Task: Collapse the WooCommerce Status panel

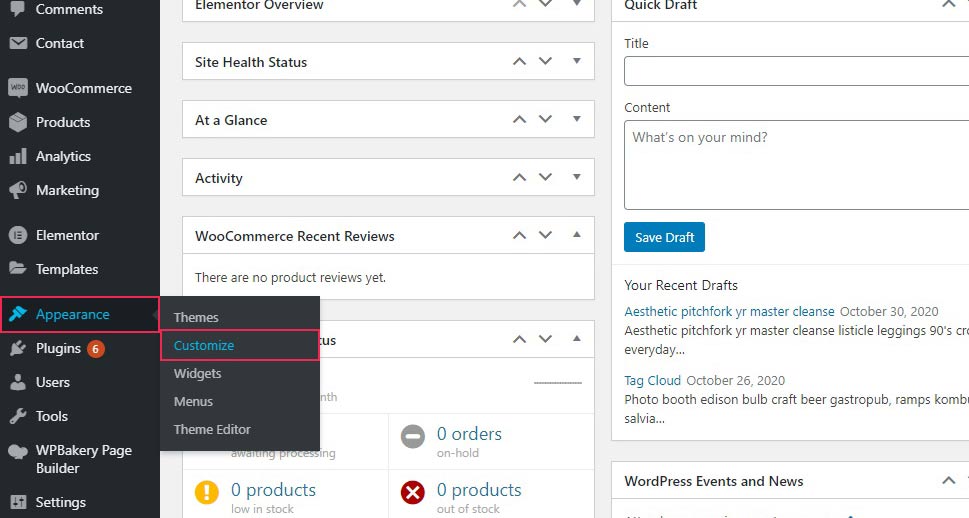Action: tap(577, 339)
